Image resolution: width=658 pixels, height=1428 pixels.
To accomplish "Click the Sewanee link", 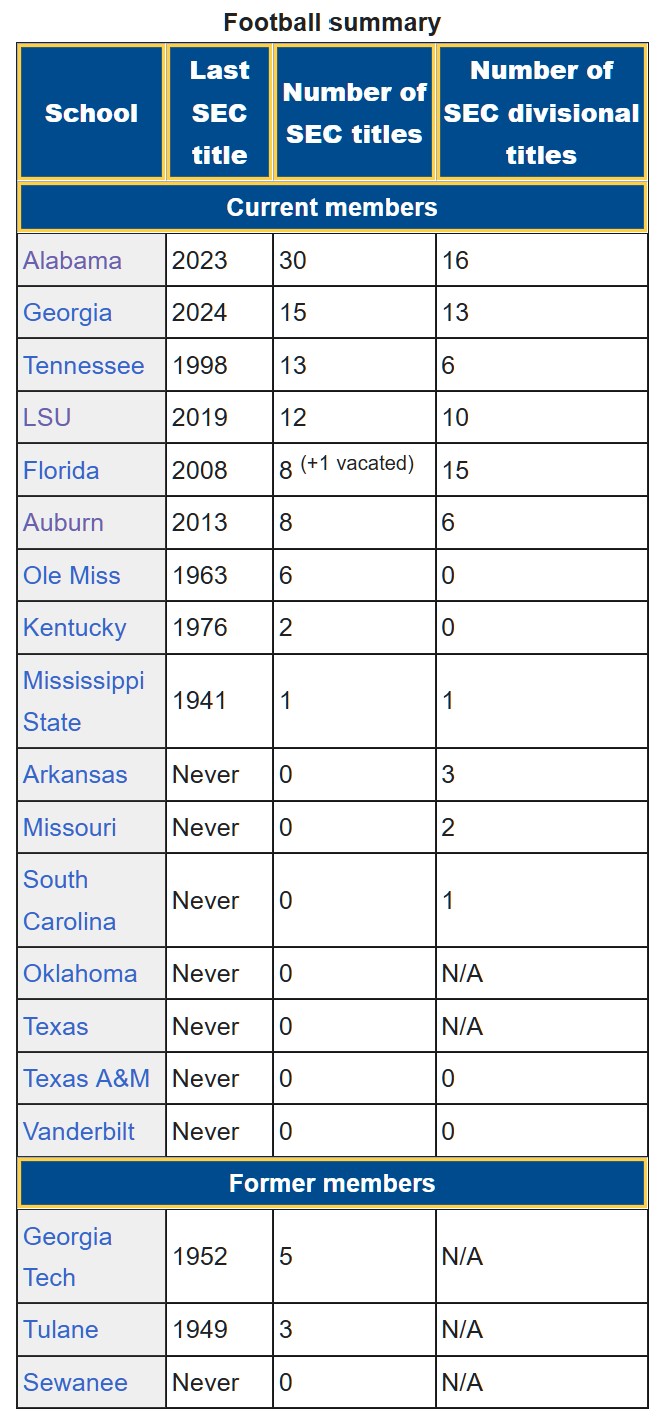I will click(x=75, y=1383).
